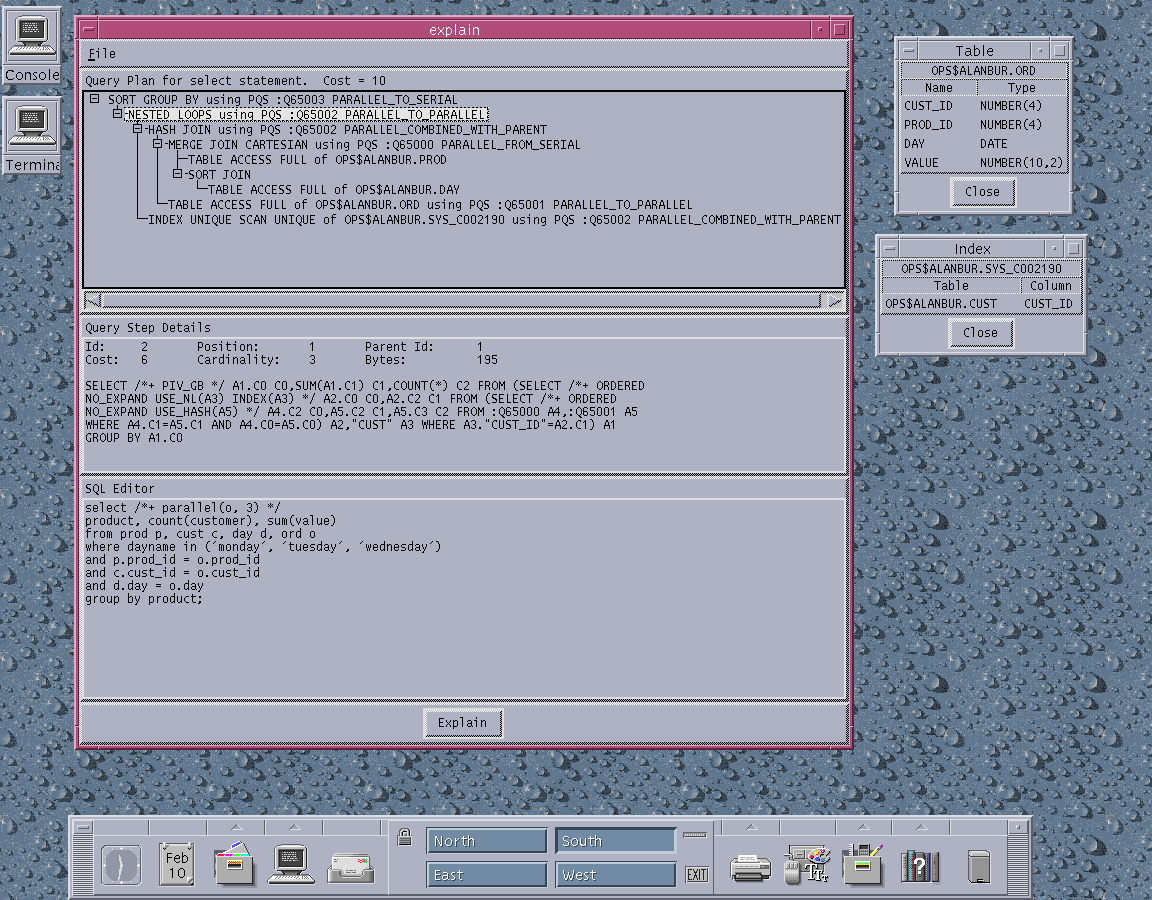Screen dimensions: 1152x900
Task: Click the Trash can icon
Action: point(979,865)
